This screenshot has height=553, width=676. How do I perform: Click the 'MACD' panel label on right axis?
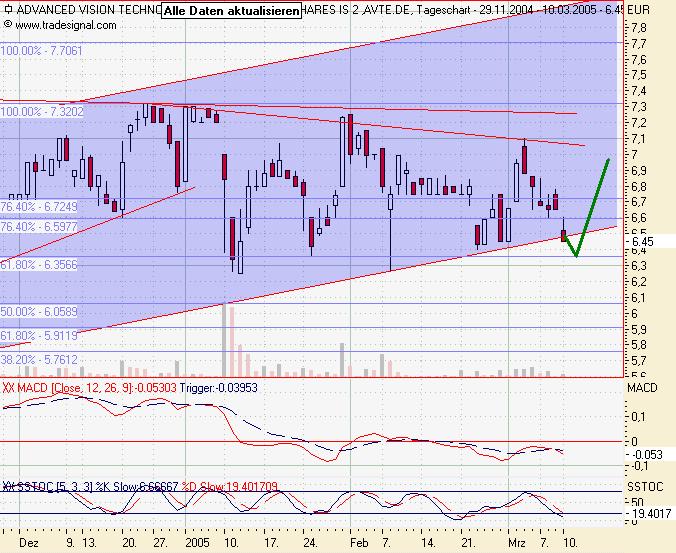click(x=642, y=388)
